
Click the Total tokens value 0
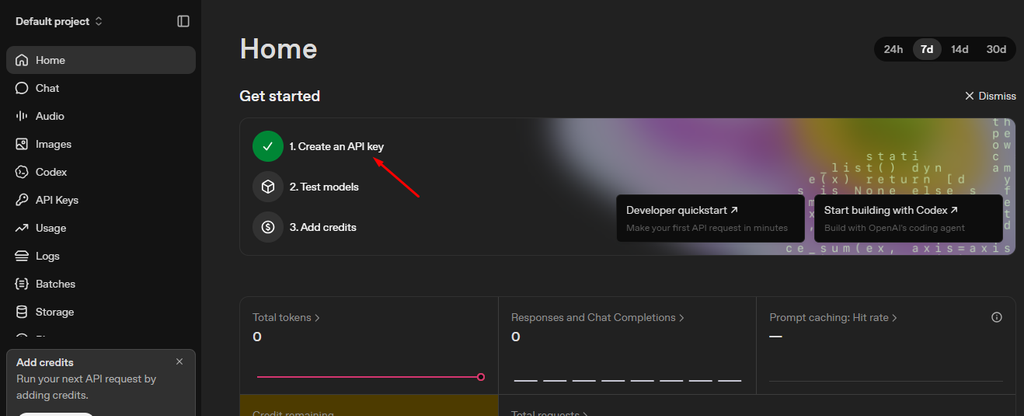[x=257, y=337]
